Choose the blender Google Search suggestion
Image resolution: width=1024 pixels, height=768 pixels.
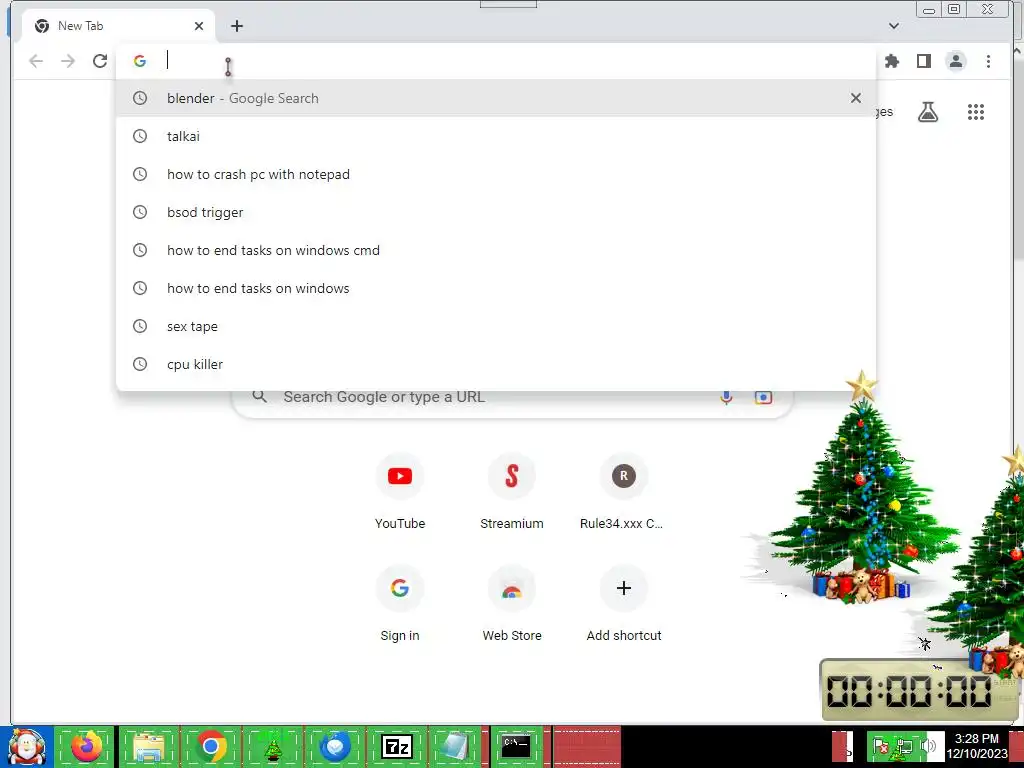(496, 98)
